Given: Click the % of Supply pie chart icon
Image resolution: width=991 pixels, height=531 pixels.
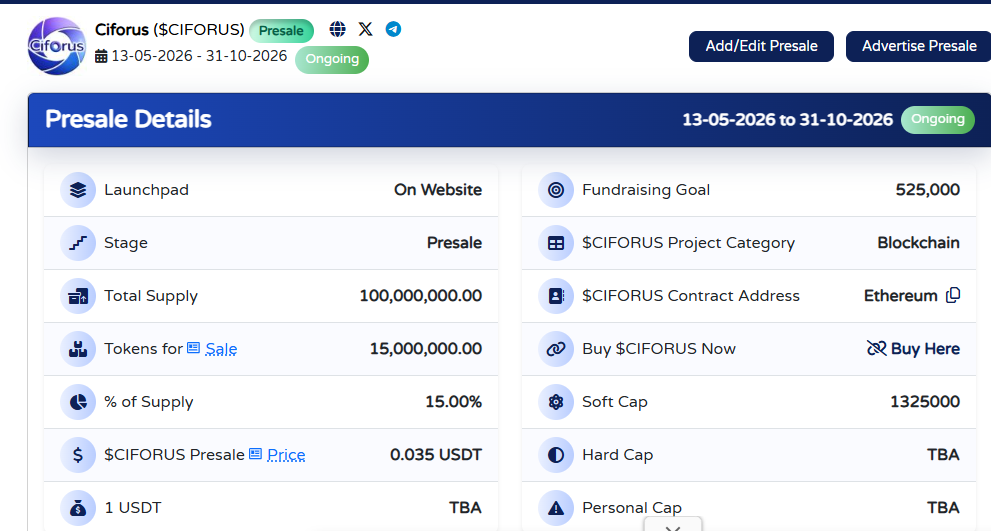Looking at the screenshot, I should pos(78,402).
